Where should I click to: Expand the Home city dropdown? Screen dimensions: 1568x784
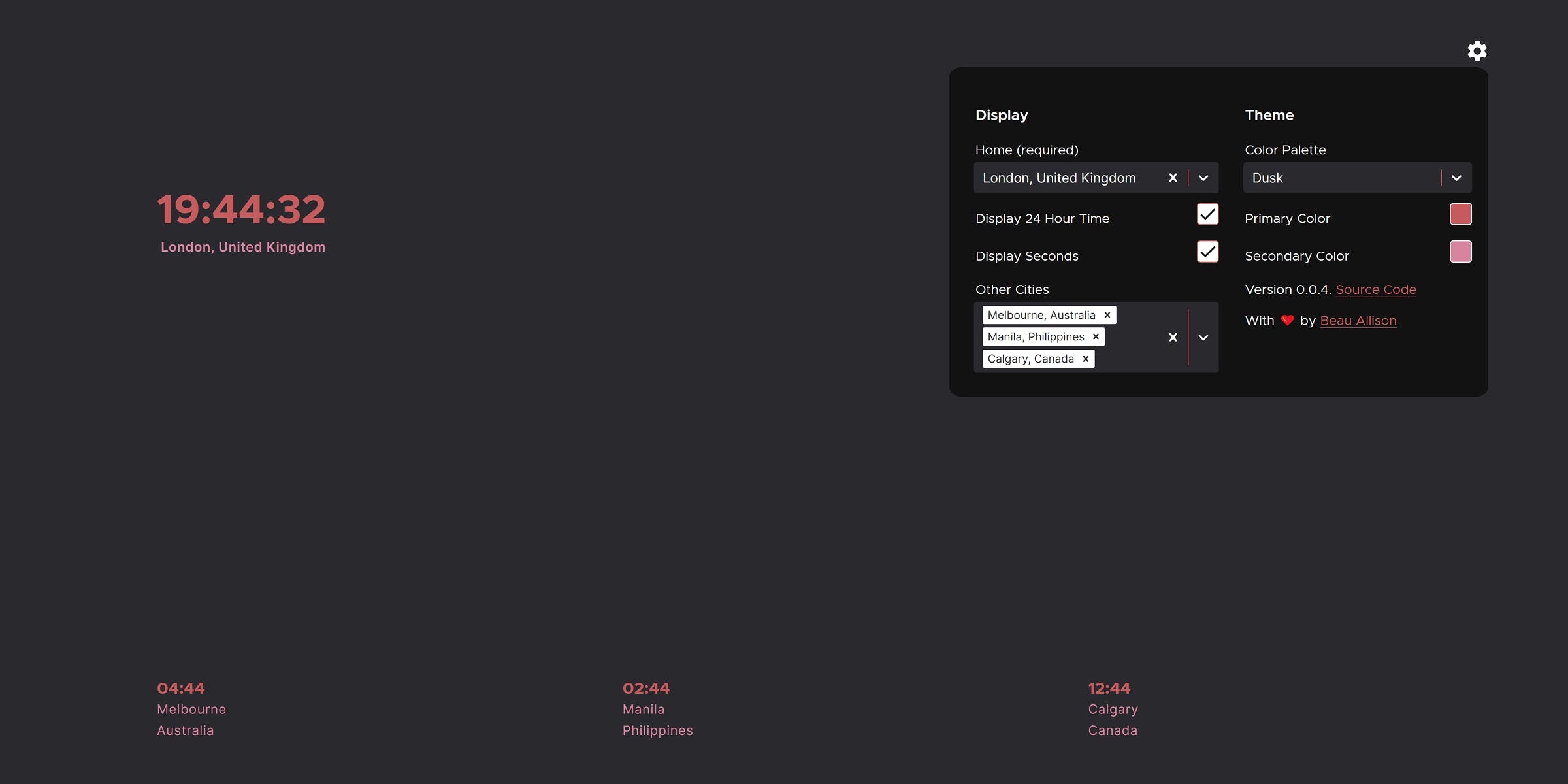click(x=1203, y=178)
